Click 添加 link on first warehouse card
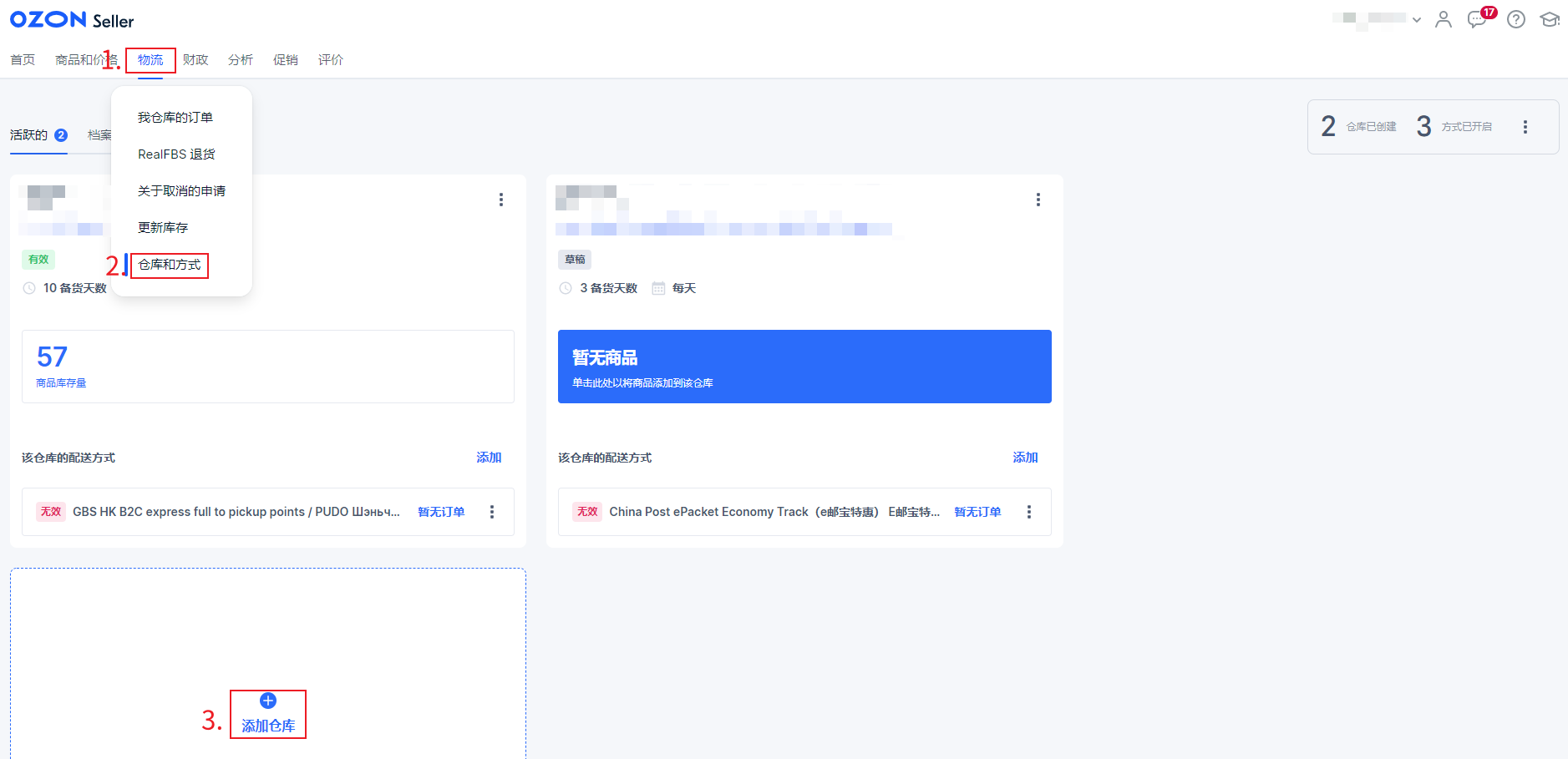The image size is (1568, 759). (x=489, y=458)
